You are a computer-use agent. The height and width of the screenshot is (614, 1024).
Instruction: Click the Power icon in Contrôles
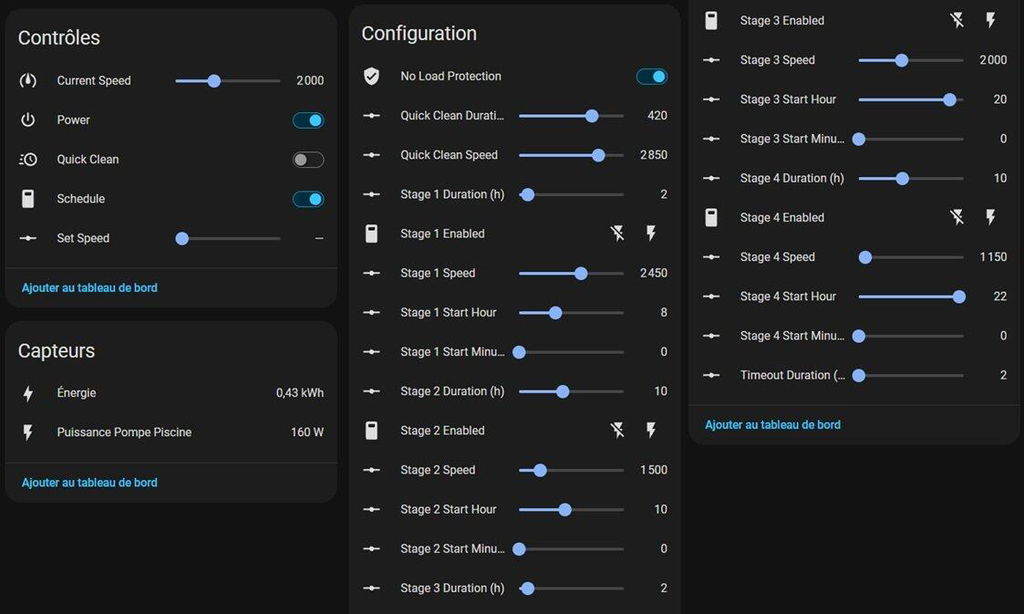tap(28, 120)
